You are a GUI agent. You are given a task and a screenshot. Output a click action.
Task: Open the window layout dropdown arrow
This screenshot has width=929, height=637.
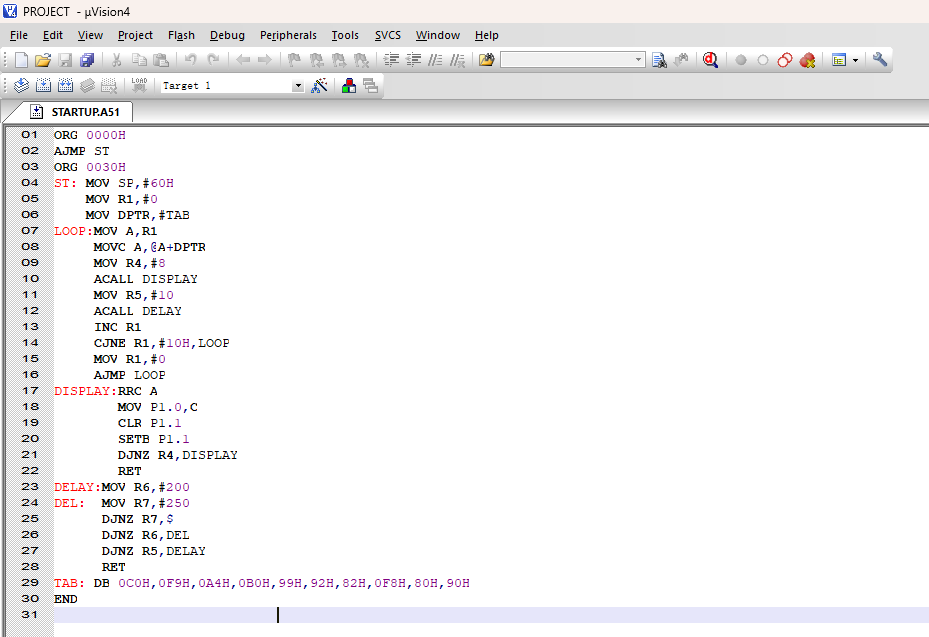[x=855, y=60]
